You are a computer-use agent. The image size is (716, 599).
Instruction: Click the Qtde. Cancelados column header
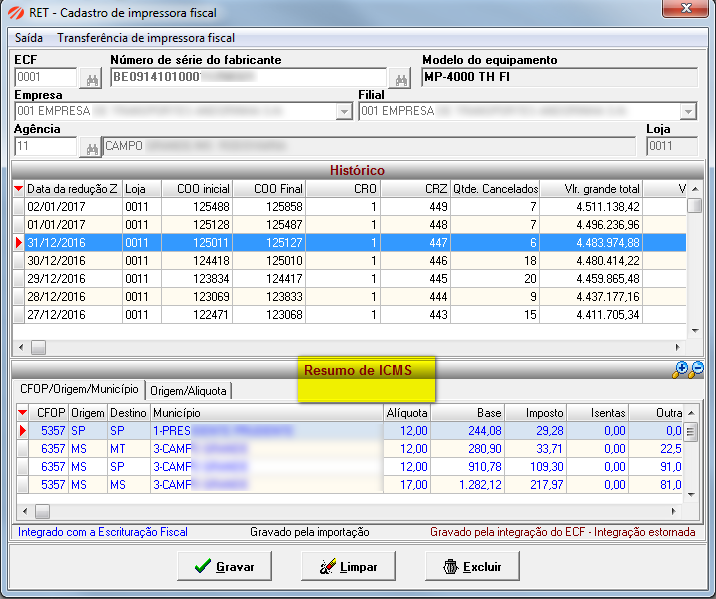click(495, 189)
